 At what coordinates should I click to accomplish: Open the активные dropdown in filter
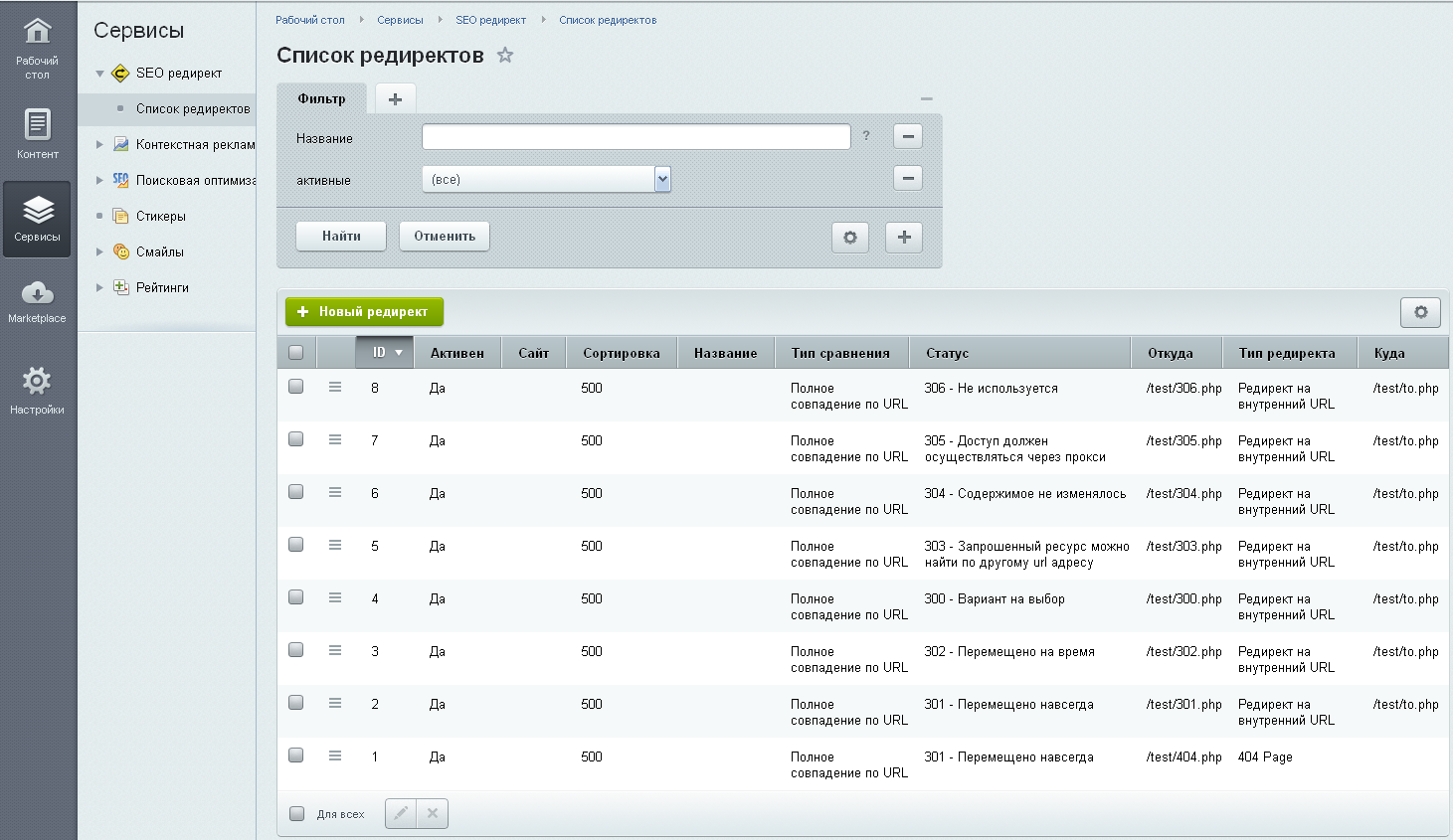547,179
